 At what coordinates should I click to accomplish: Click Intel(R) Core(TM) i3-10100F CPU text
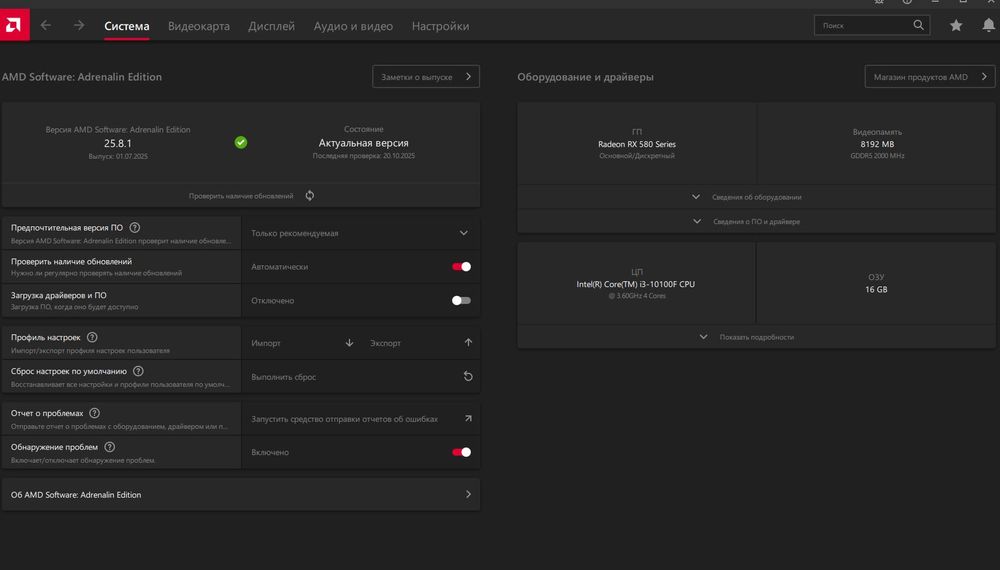click(636, 284)
